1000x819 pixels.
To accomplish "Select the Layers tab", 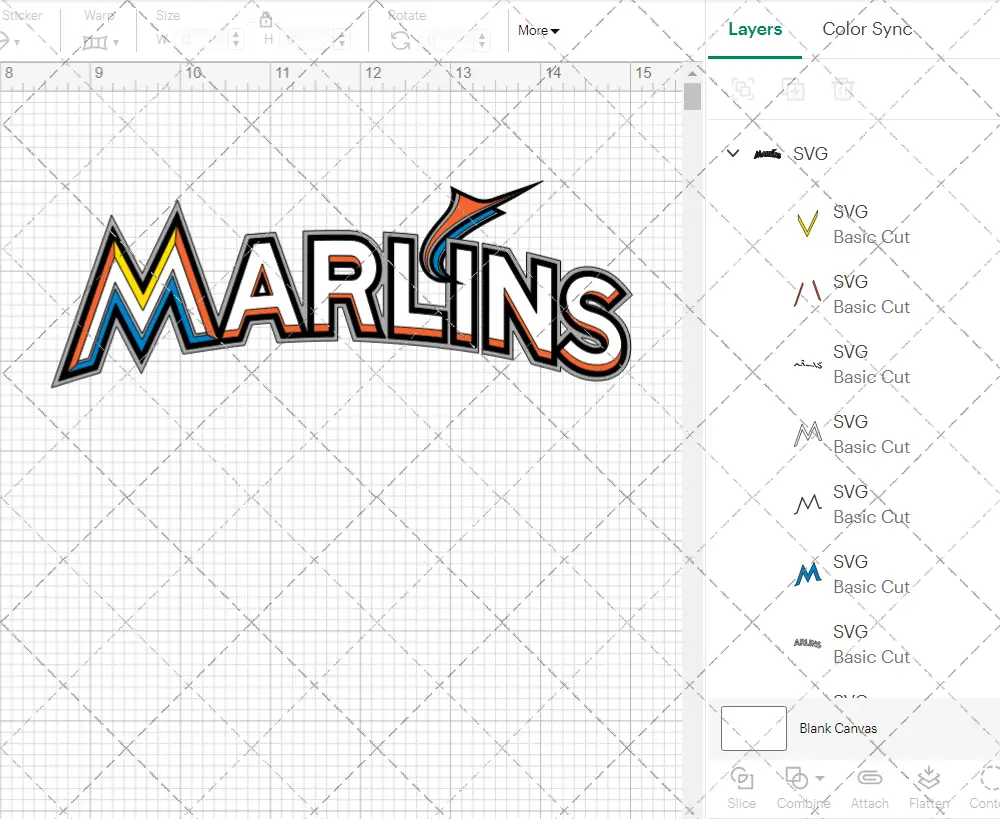I will pyautogui.click(x=755, y=29).
